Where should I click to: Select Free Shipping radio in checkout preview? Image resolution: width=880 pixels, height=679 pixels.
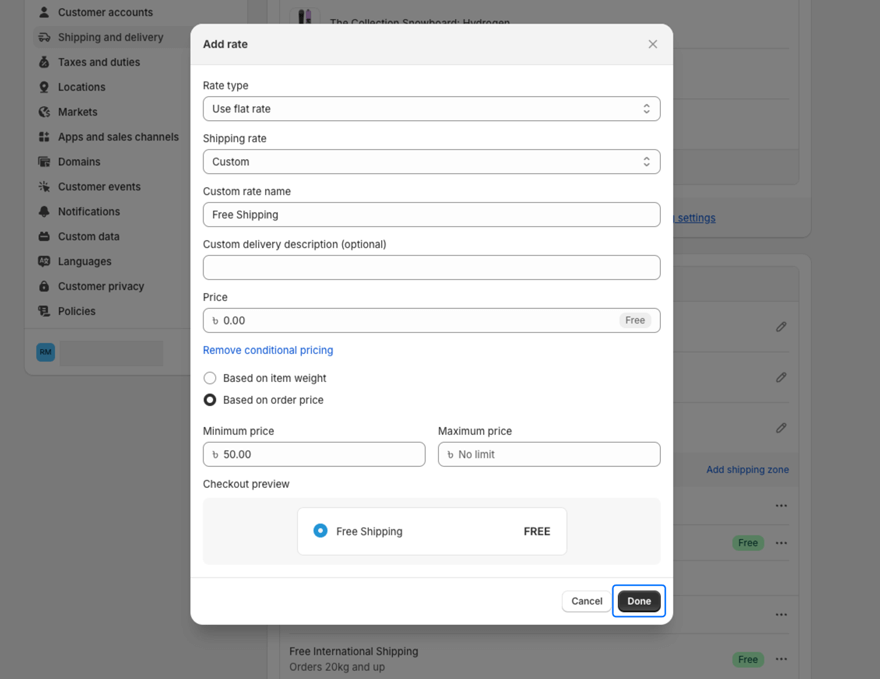coord(320,531)
